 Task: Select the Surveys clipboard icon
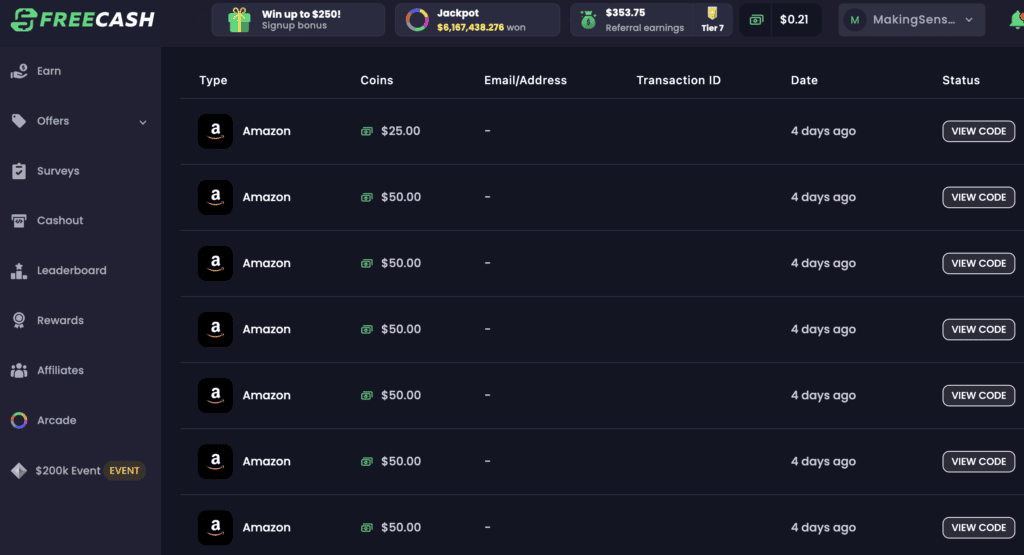[19, 171]
